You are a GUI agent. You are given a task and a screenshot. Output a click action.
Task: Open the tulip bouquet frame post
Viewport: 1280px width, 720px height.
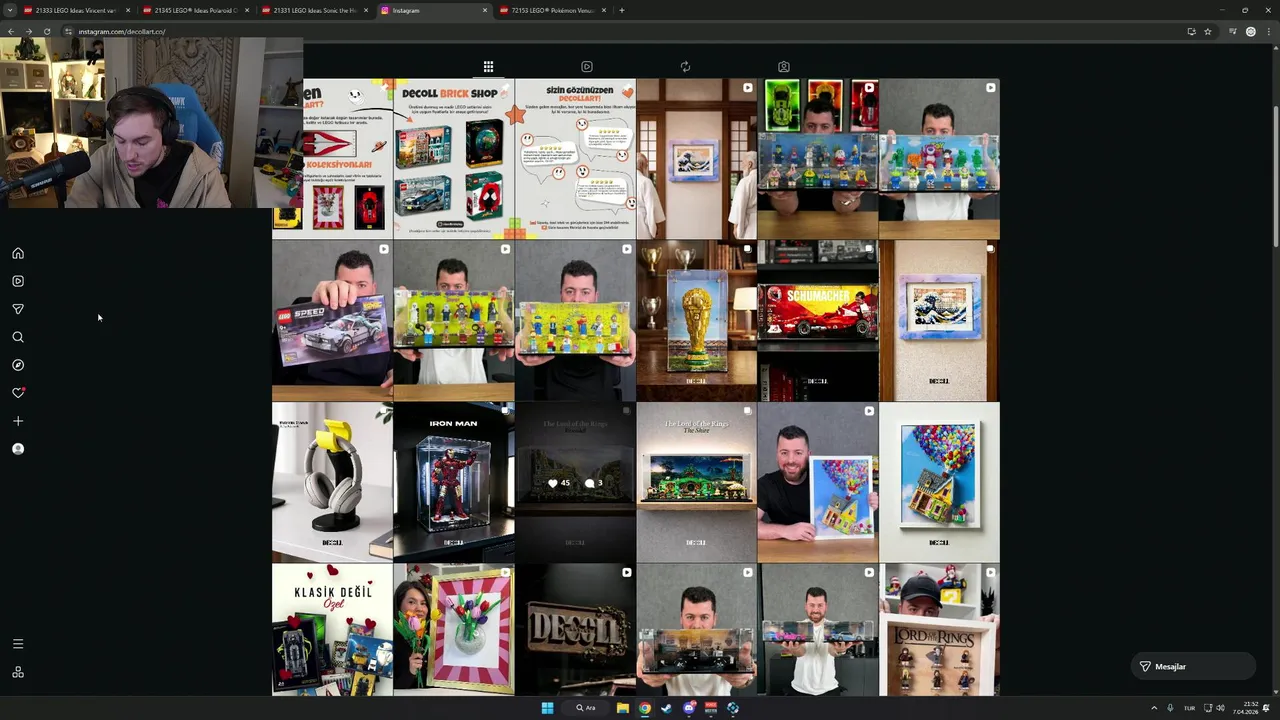(x=454, y=630)
